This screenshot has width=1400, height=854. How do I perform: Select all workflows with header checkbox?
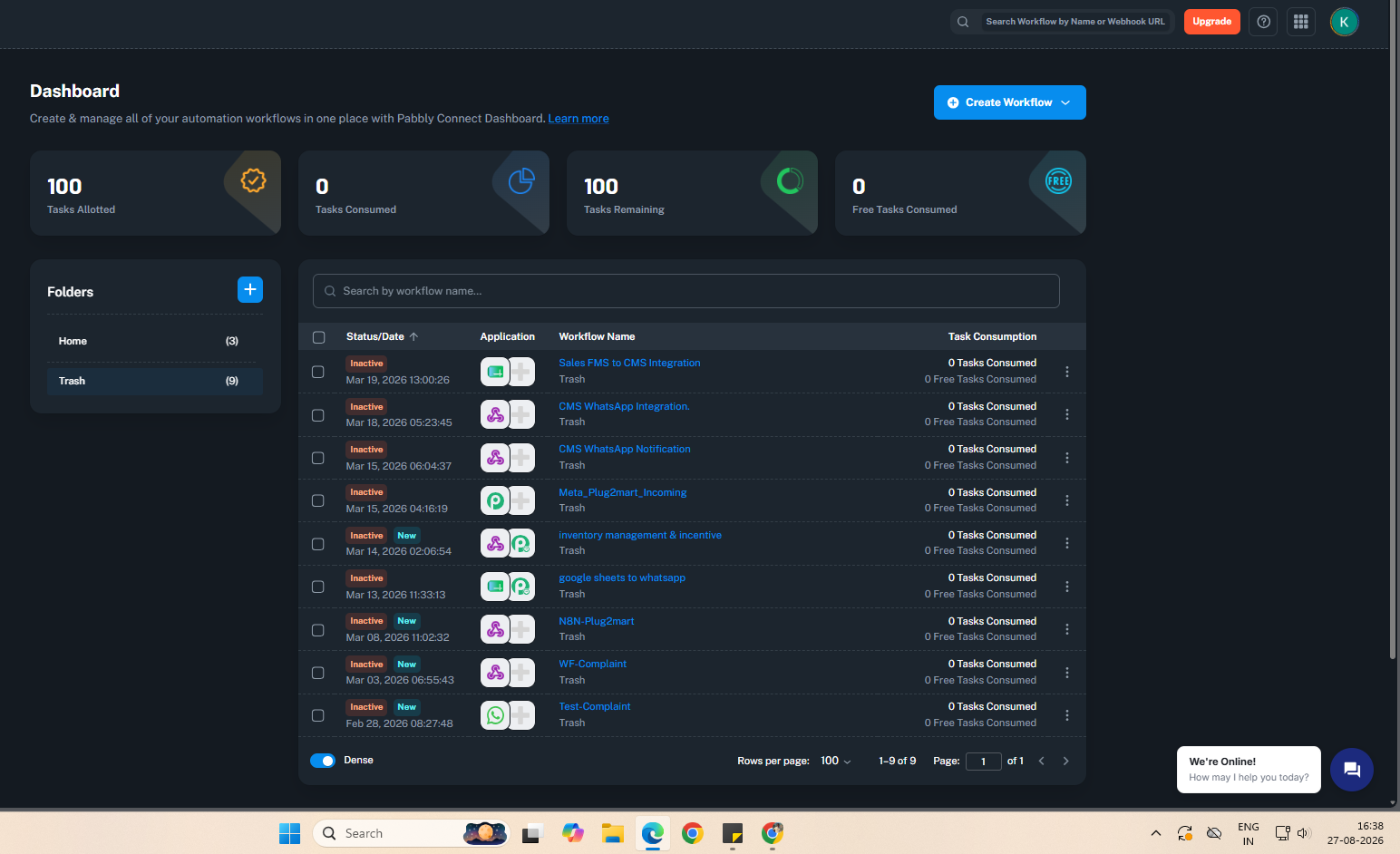(319, 337)
